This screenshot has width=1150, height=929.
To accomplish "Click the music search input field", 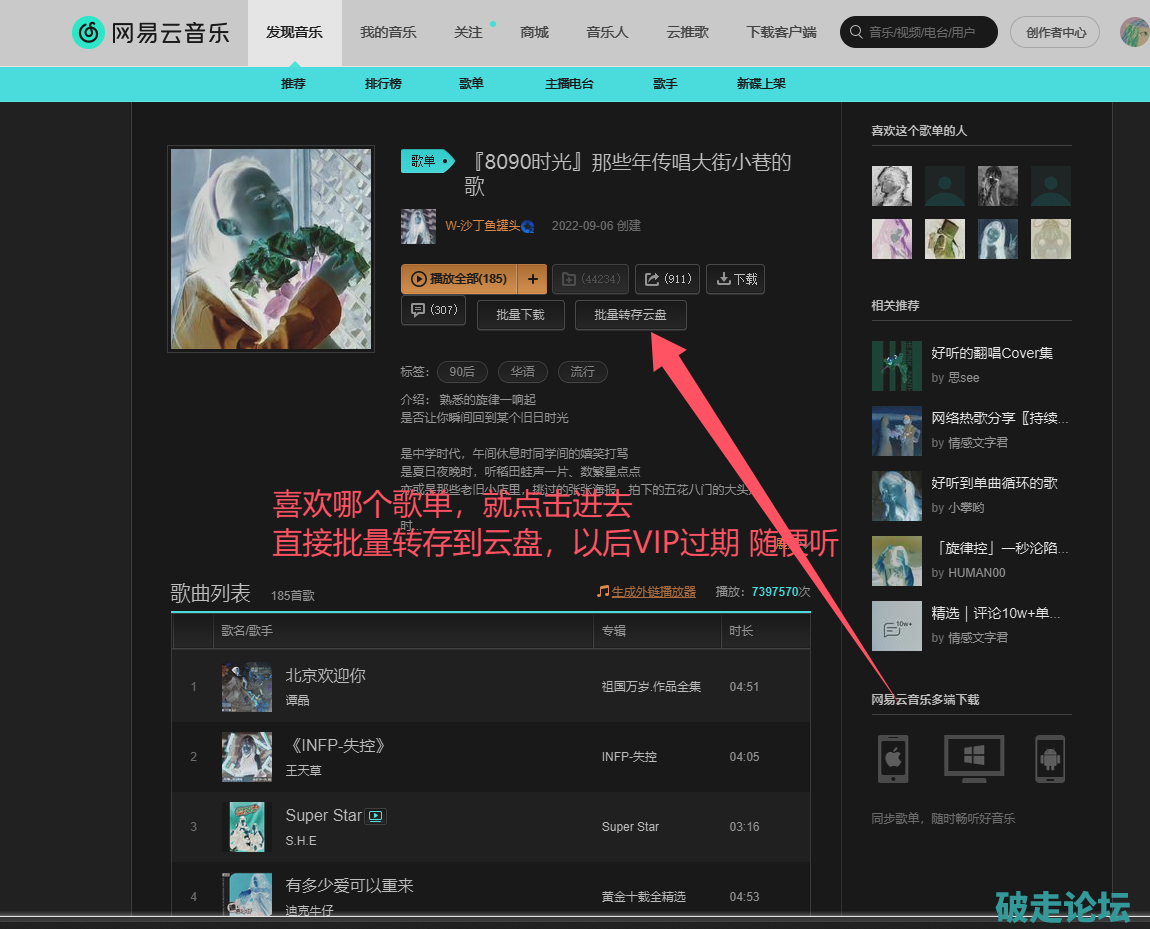I will pyautogui.click(x=928, y=32).
